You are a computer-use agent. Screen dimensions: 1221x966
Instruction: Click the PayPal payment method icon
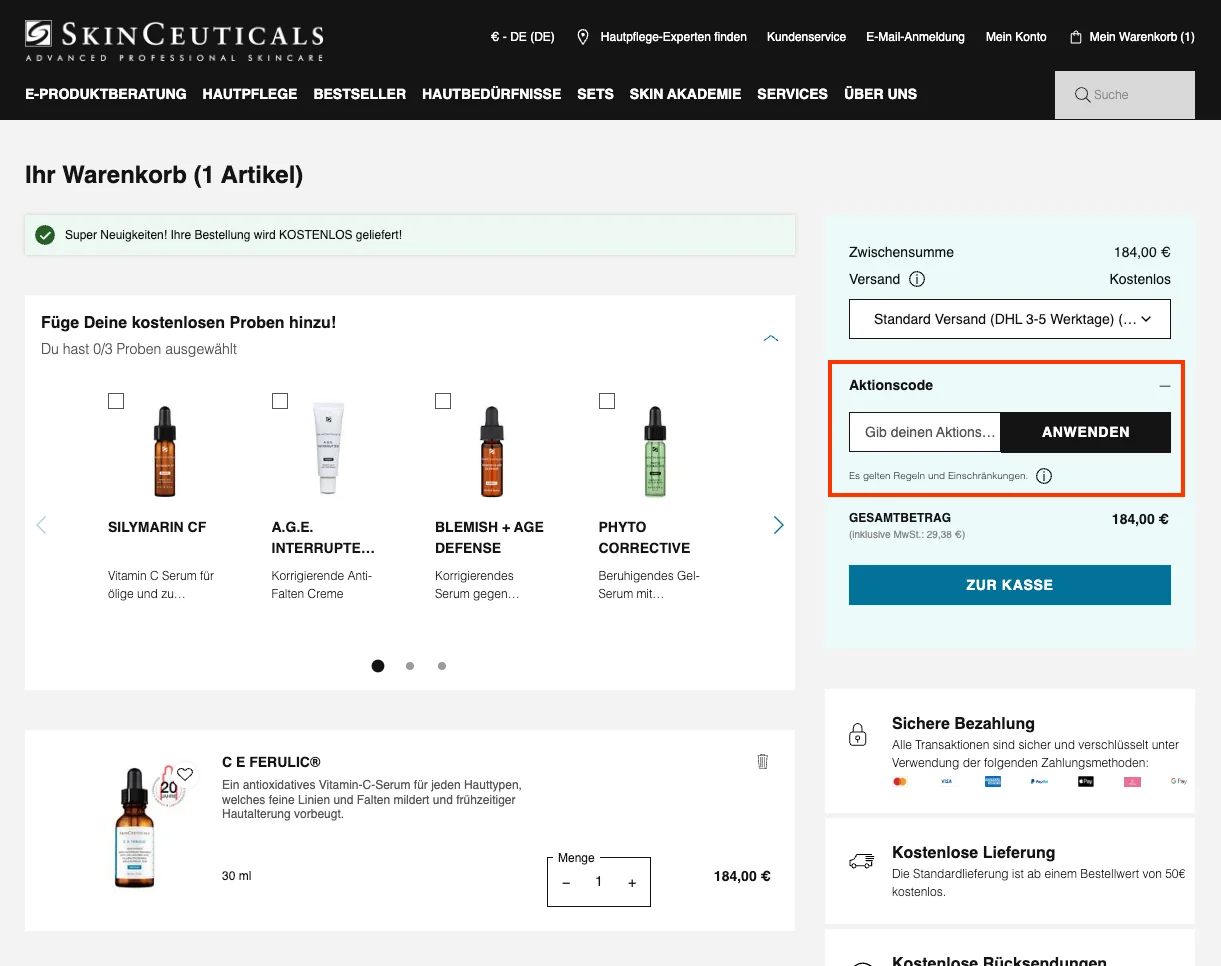1039,781
